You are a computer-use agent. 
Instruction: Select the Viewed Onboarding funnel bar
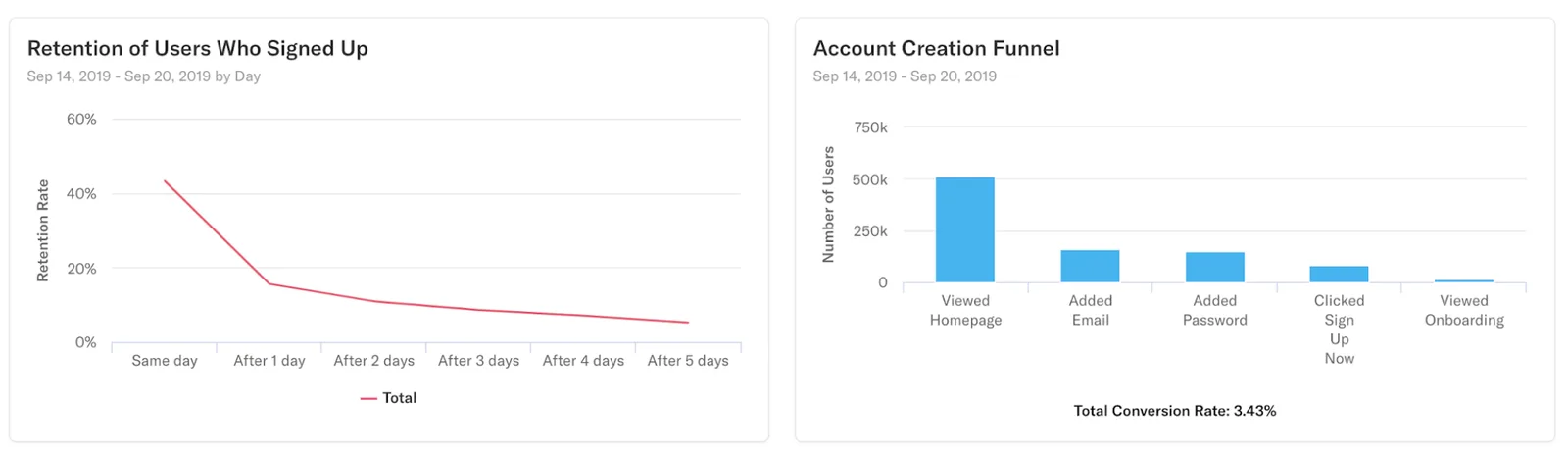click(1464, 280)
